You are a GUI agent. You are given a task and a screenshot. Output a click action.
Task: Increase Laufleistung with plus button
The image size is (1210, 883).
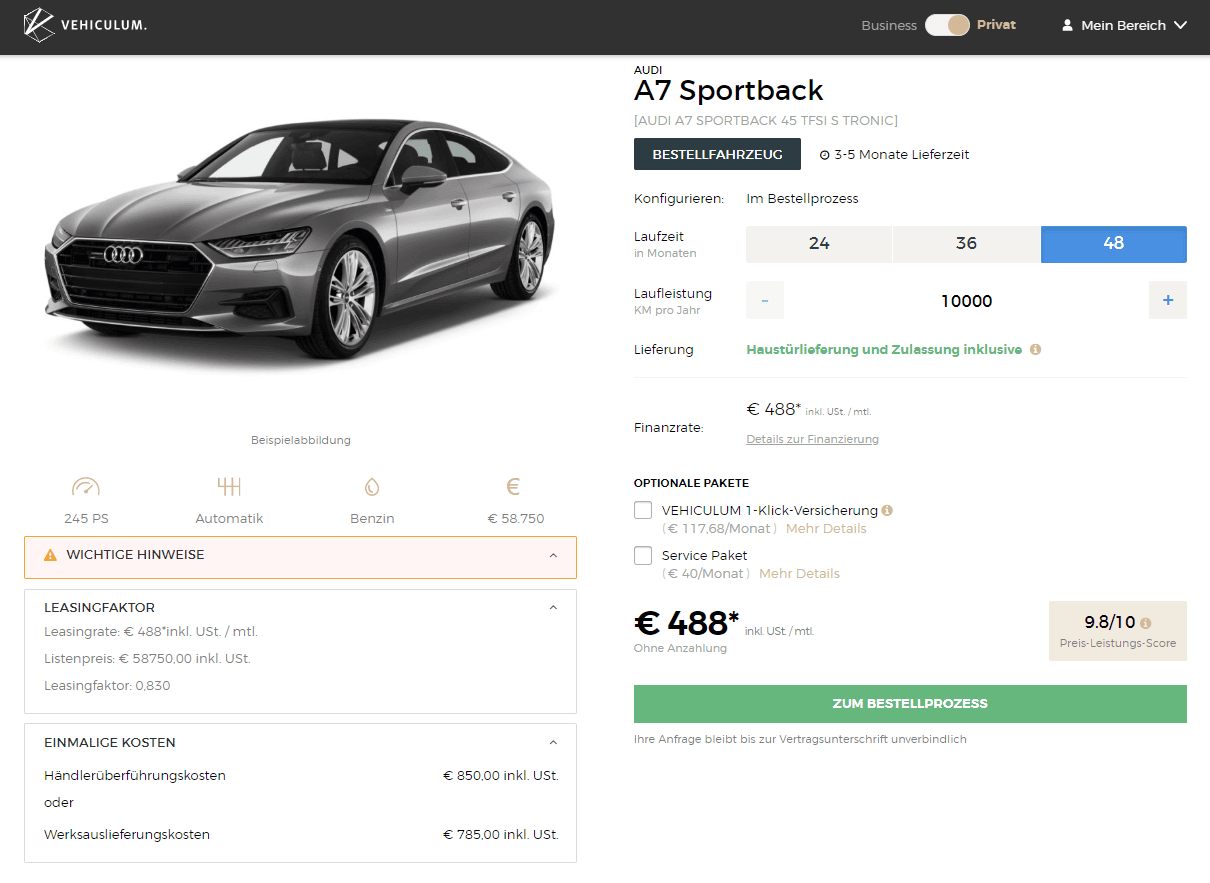click(x=1168, y=300)
